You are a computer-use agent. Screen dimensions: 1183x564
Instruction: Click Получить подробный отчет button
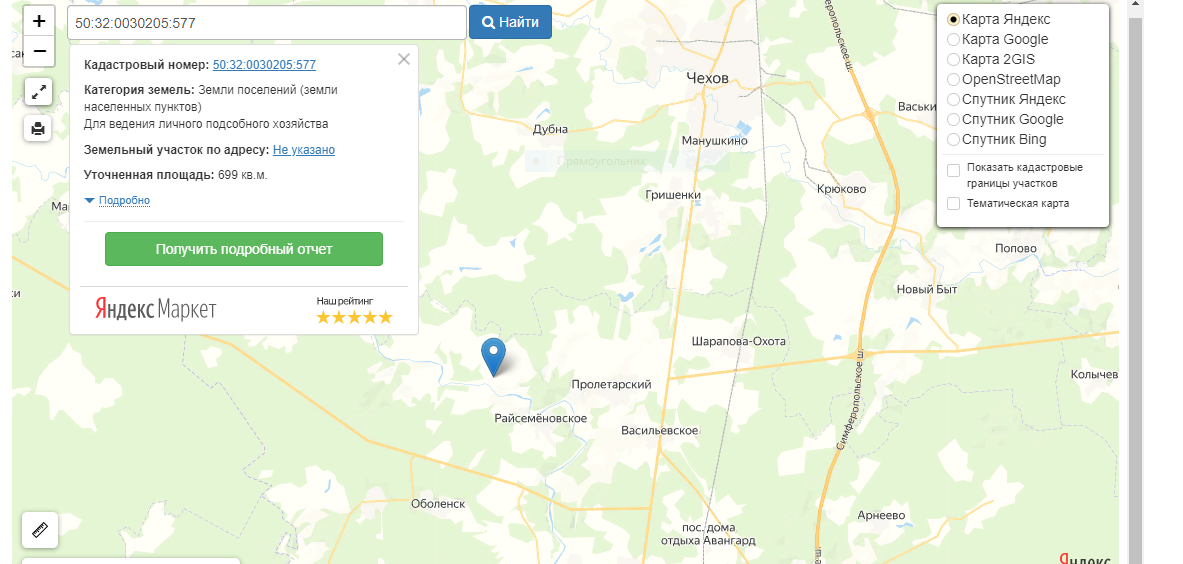click(x=244, y=249)
